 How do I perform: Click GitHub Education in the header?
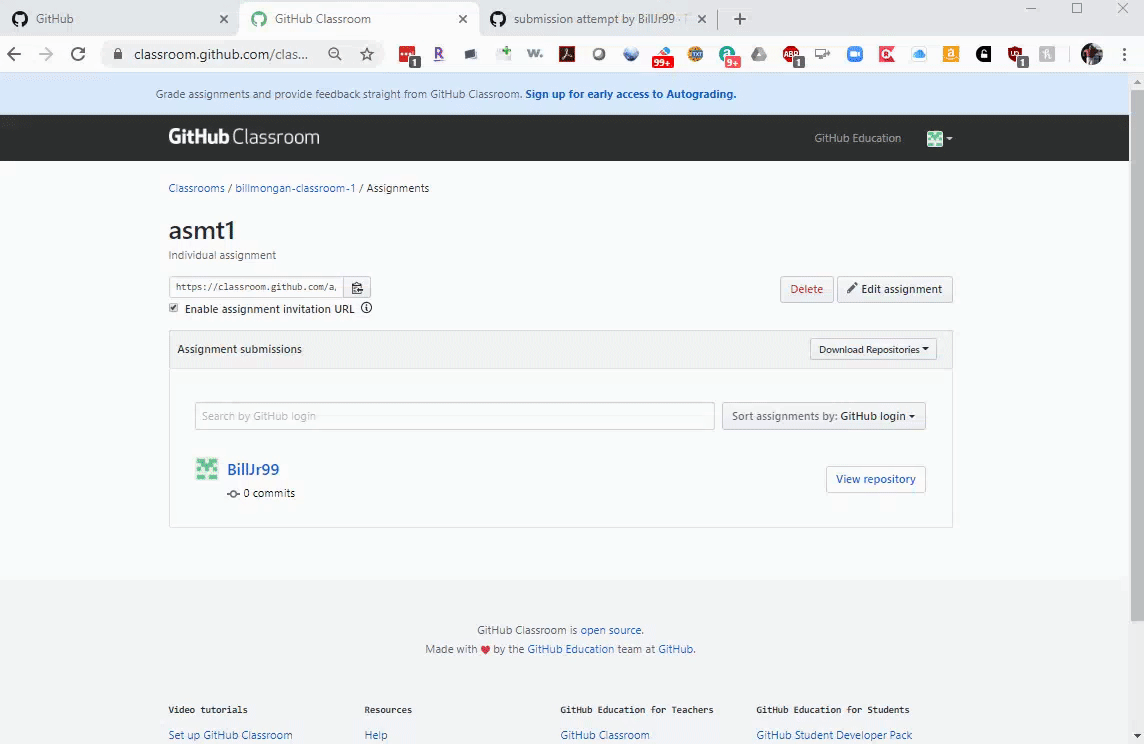(x=857, y=138)
